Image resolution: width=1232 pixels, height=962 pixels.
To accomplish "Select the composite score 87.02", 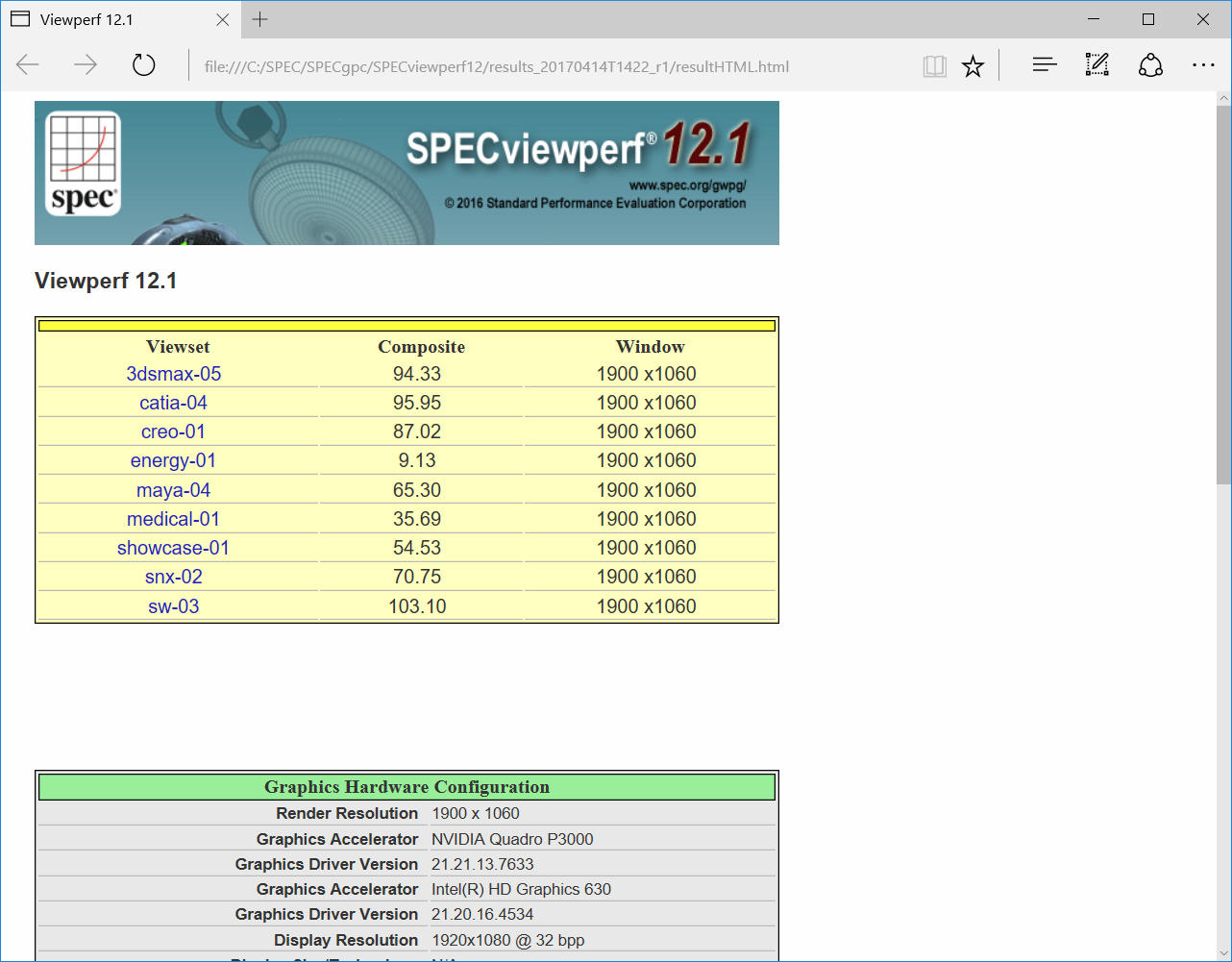I will pos(417,432).
